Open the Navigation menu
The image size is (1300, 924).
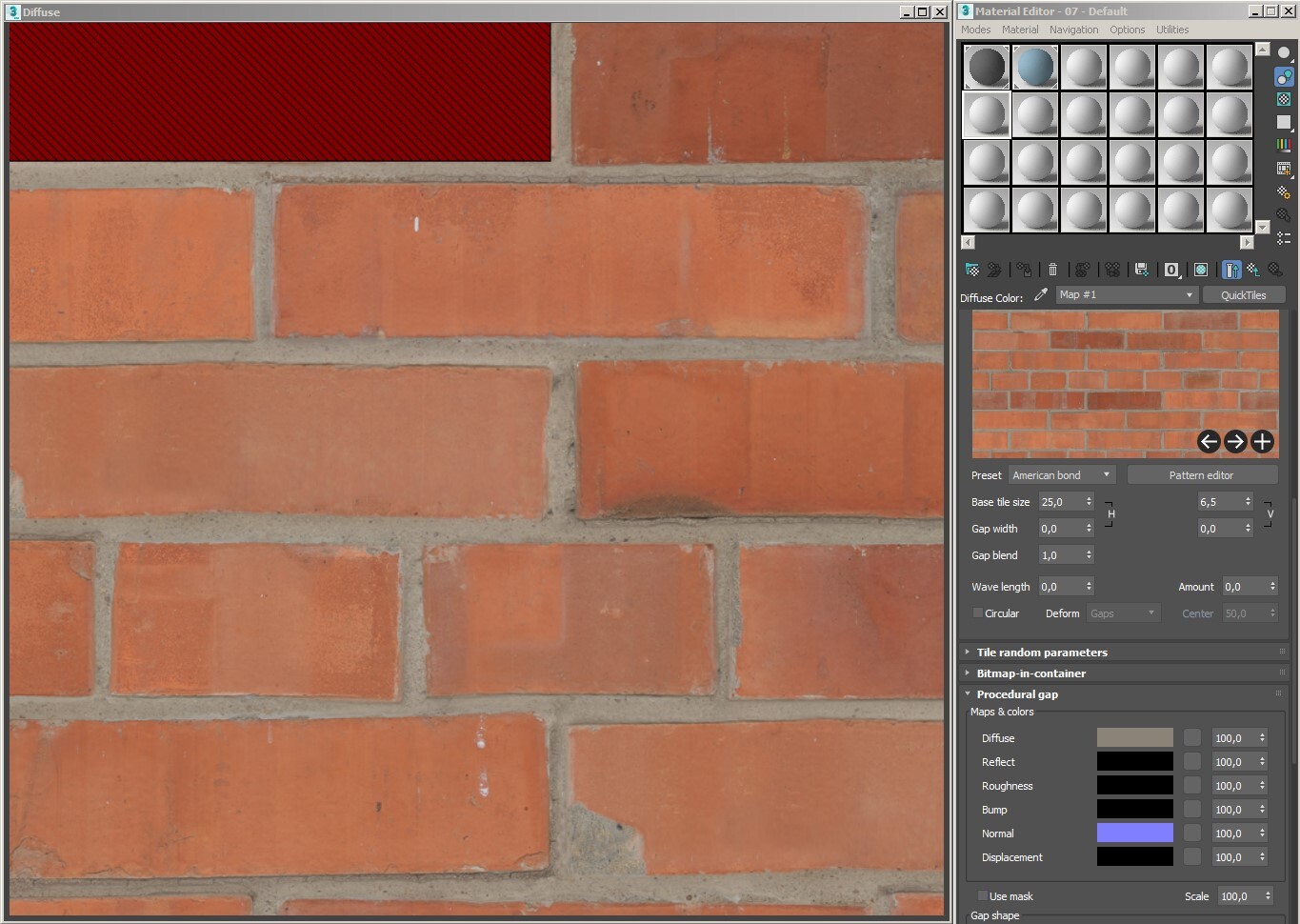(x=1073, y=30)
